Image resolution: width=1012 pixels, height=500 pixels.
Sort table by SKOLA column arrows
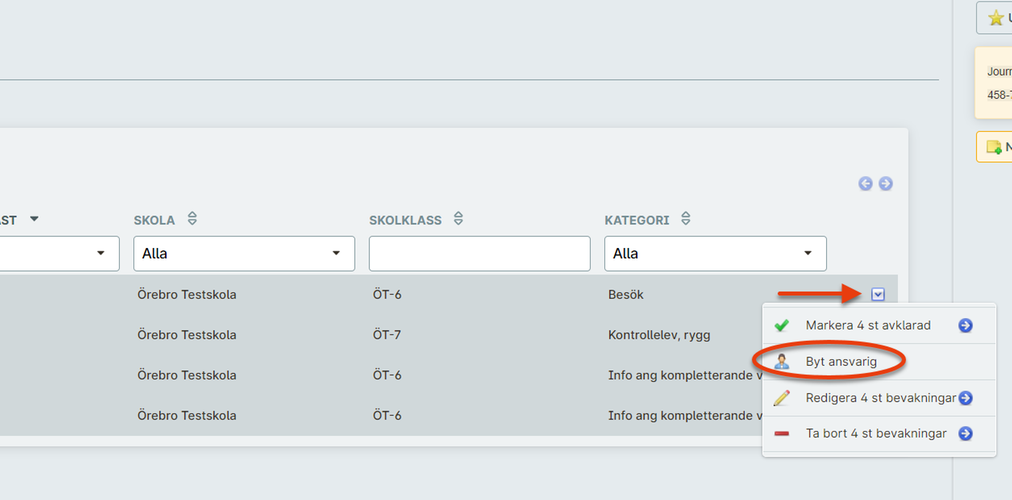tap(192, 219)
